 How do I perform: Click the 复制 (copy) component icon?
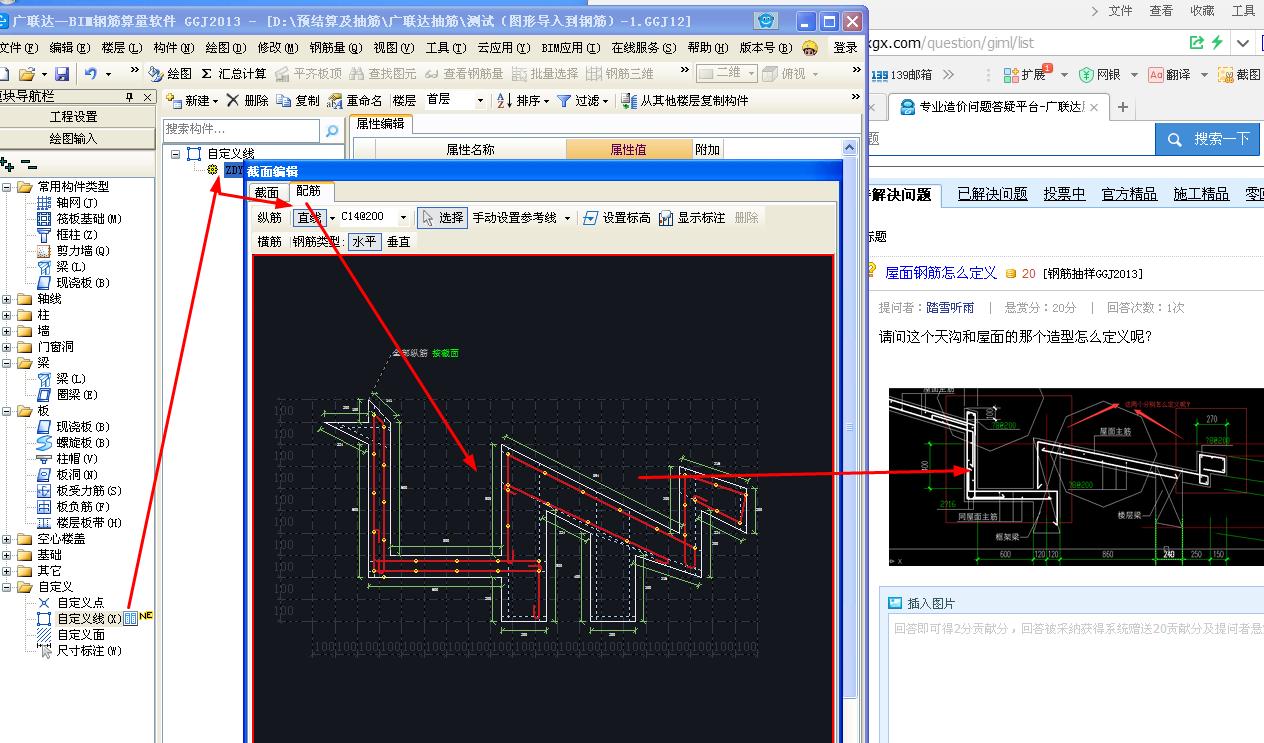[284, 100]
